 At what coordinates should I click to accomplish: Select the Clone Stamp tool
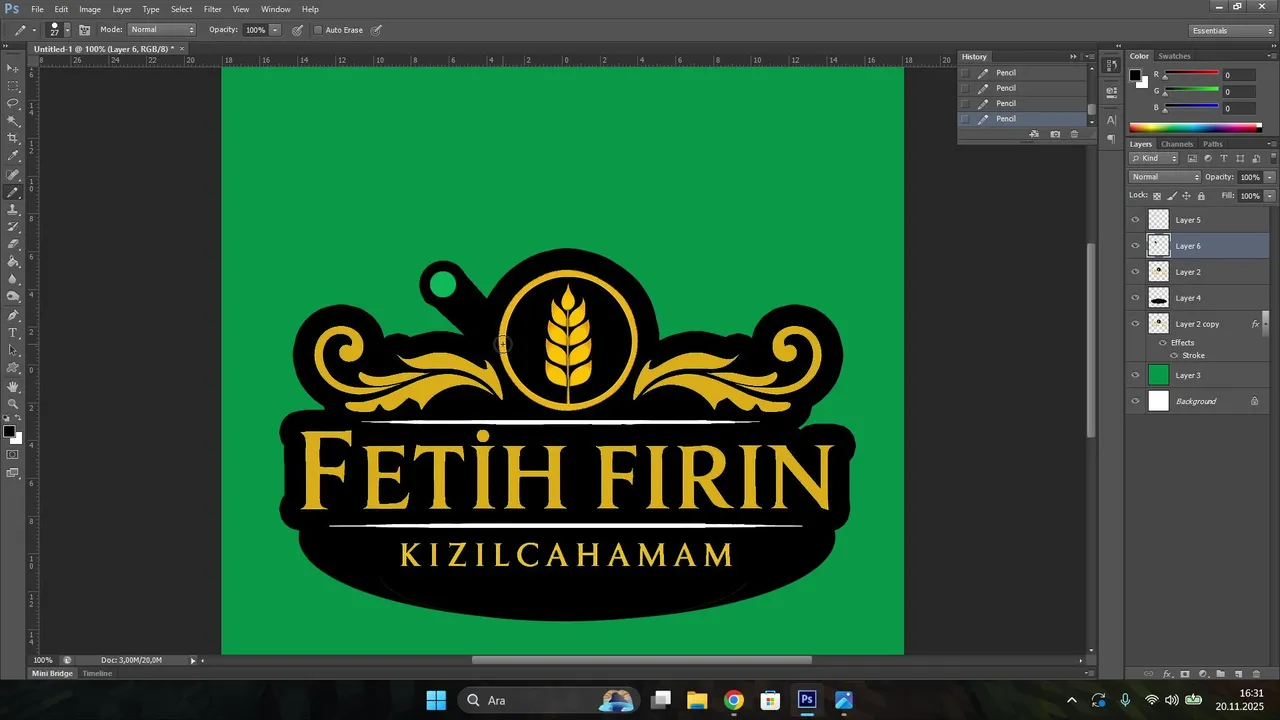13,210
